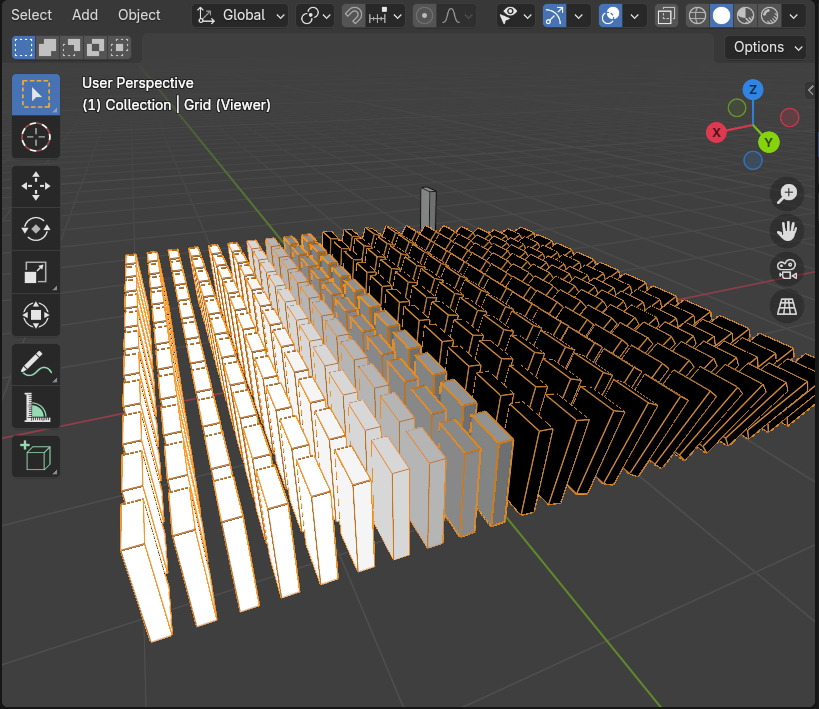
Task: Open the Object menu
Action: click(x=139, y=15)
